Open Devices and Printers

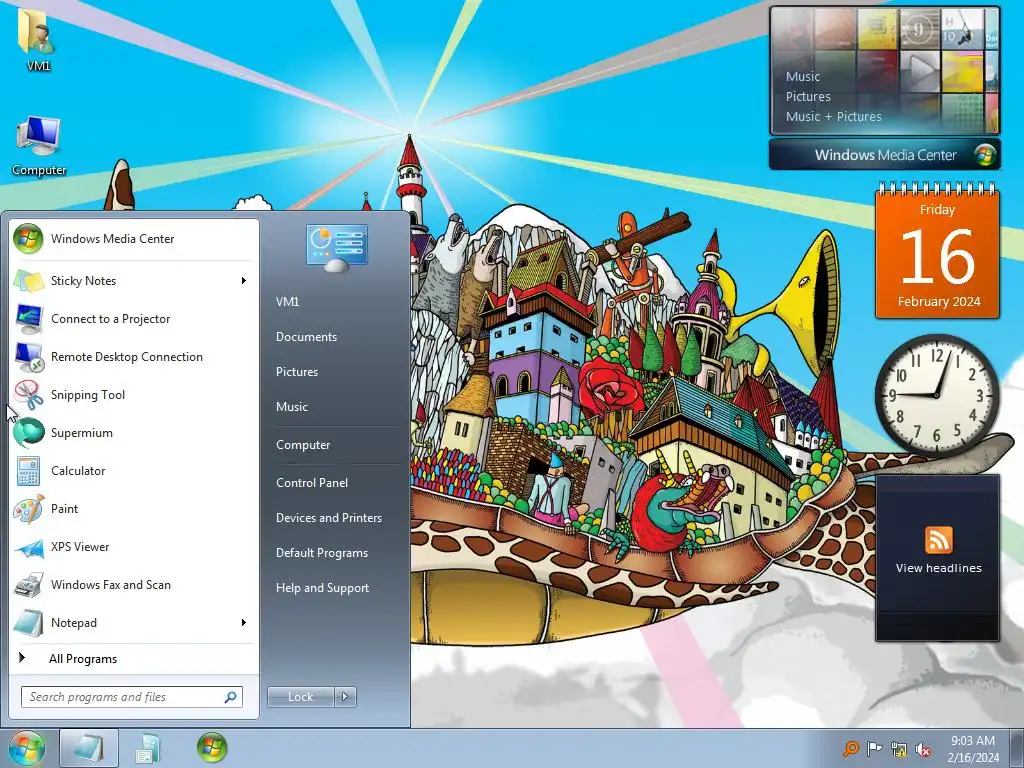point(328,518)
